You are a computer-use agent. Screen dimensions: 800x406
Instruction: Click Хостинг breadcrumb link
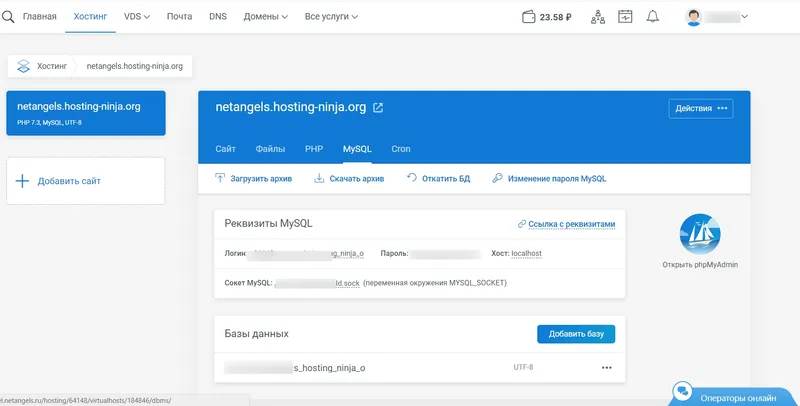pos(52,66)
